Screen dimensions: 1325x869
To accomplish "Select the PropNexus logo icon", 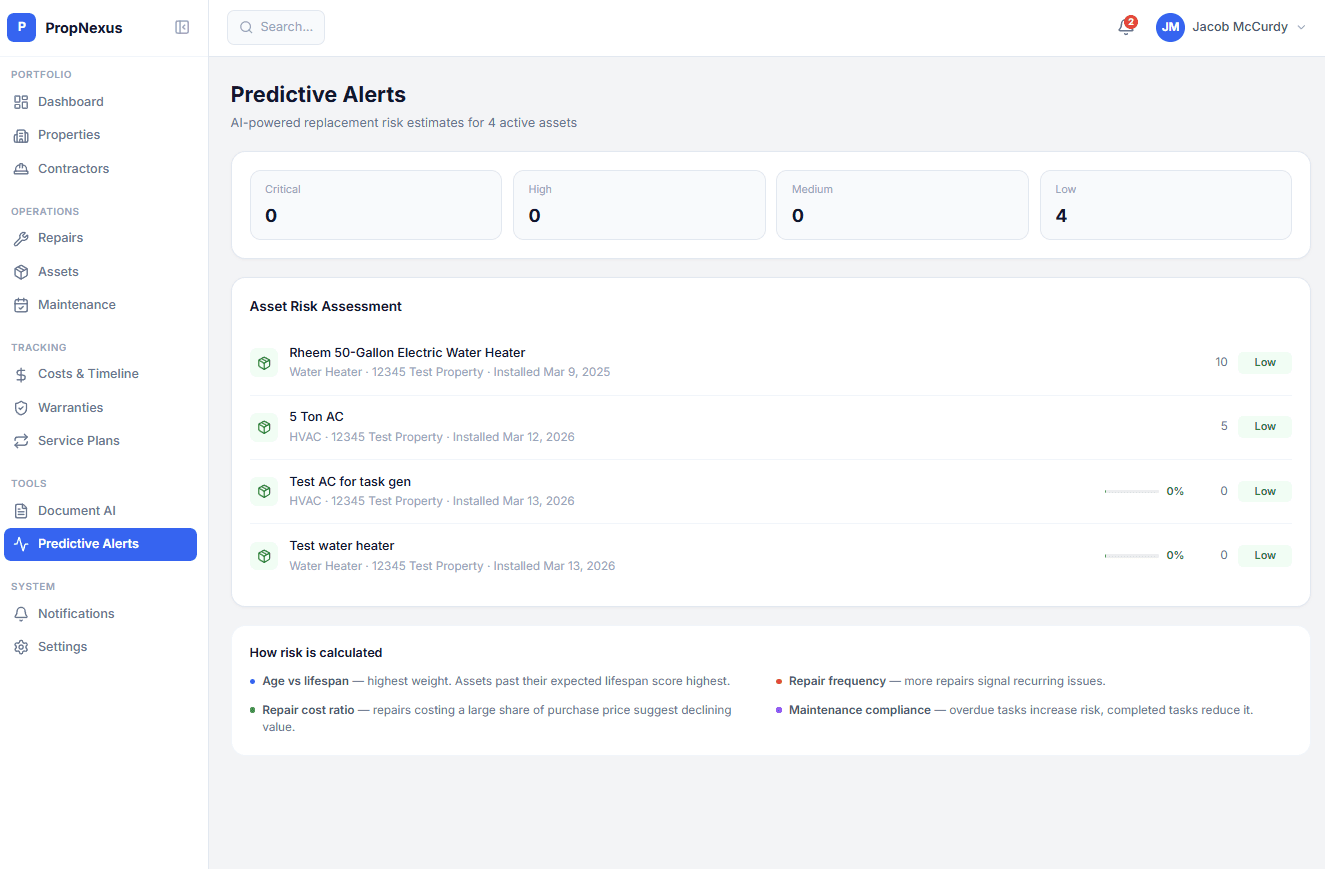I will [21, 27].
